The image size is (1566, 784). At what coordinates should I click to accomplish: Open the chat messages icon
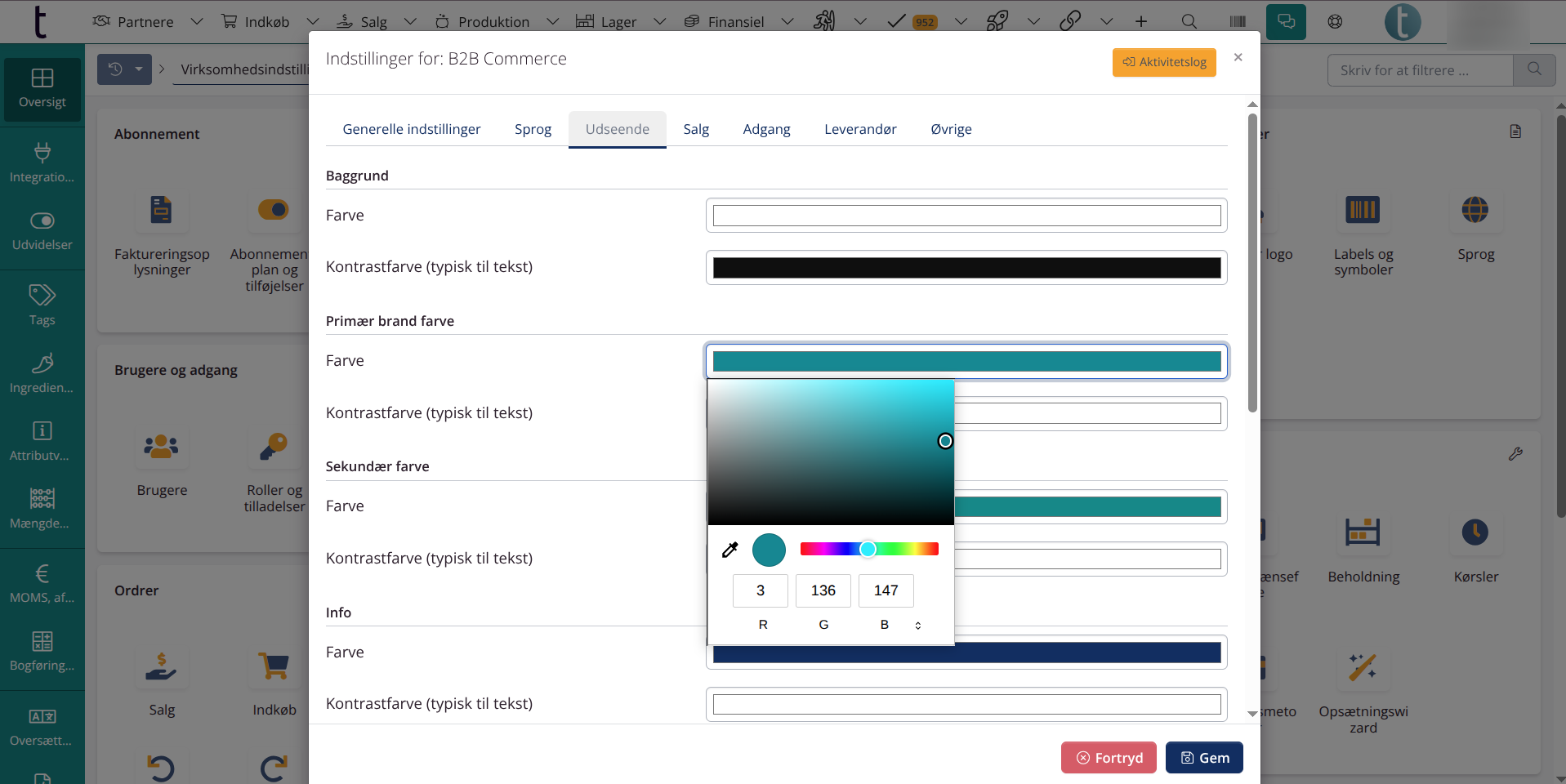(x=1286, y=21)
